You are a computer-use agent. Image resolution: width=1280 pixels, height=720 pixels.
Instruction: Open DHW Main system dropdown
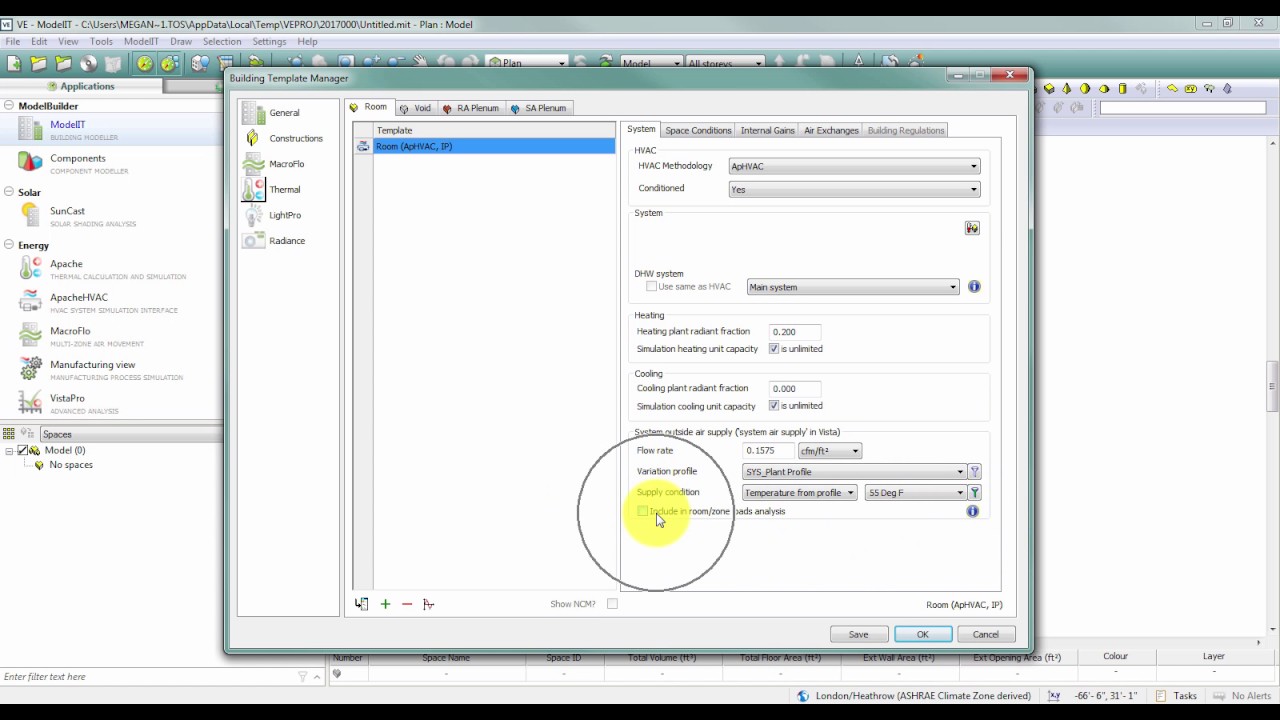(853, 287)
